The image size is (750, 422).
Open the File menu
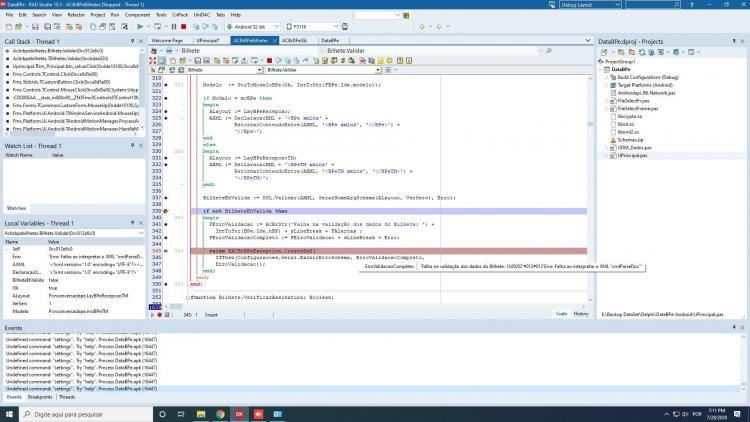click(9, 15)
